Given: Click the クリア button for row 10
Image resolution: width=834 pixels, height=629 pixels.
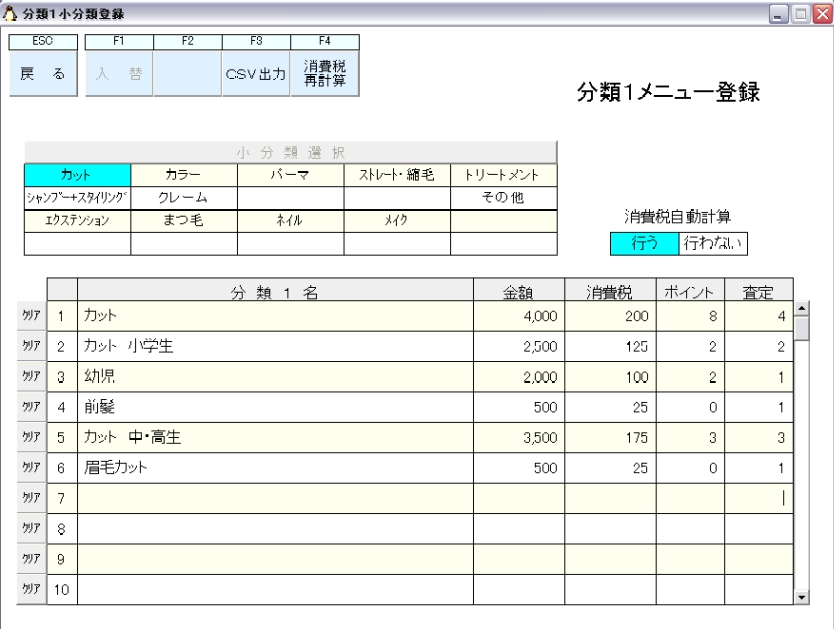Looking at the screenshot, I should [30, 589].
